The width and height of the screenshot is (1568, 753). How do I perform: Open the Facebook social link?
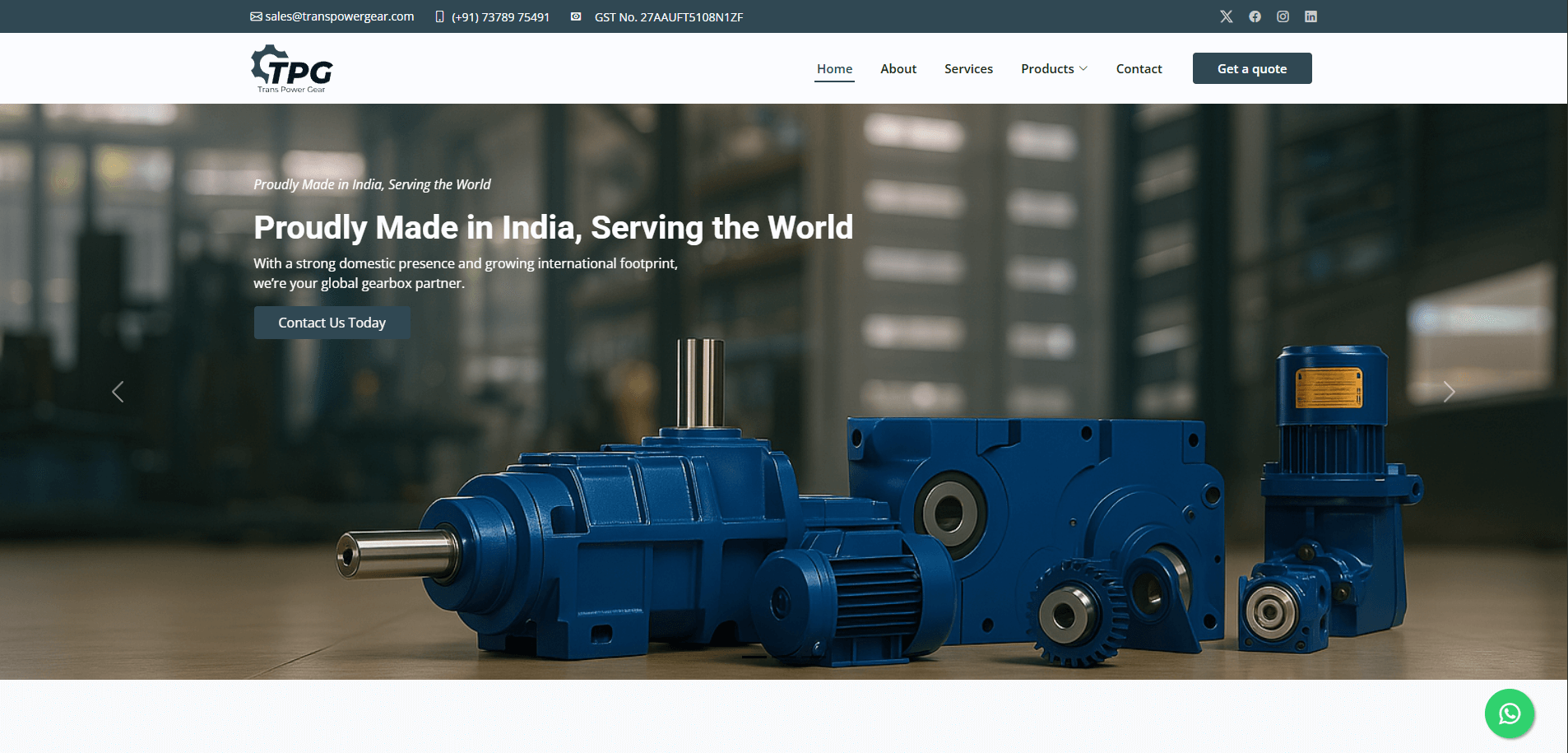(x=1255, y=16)
